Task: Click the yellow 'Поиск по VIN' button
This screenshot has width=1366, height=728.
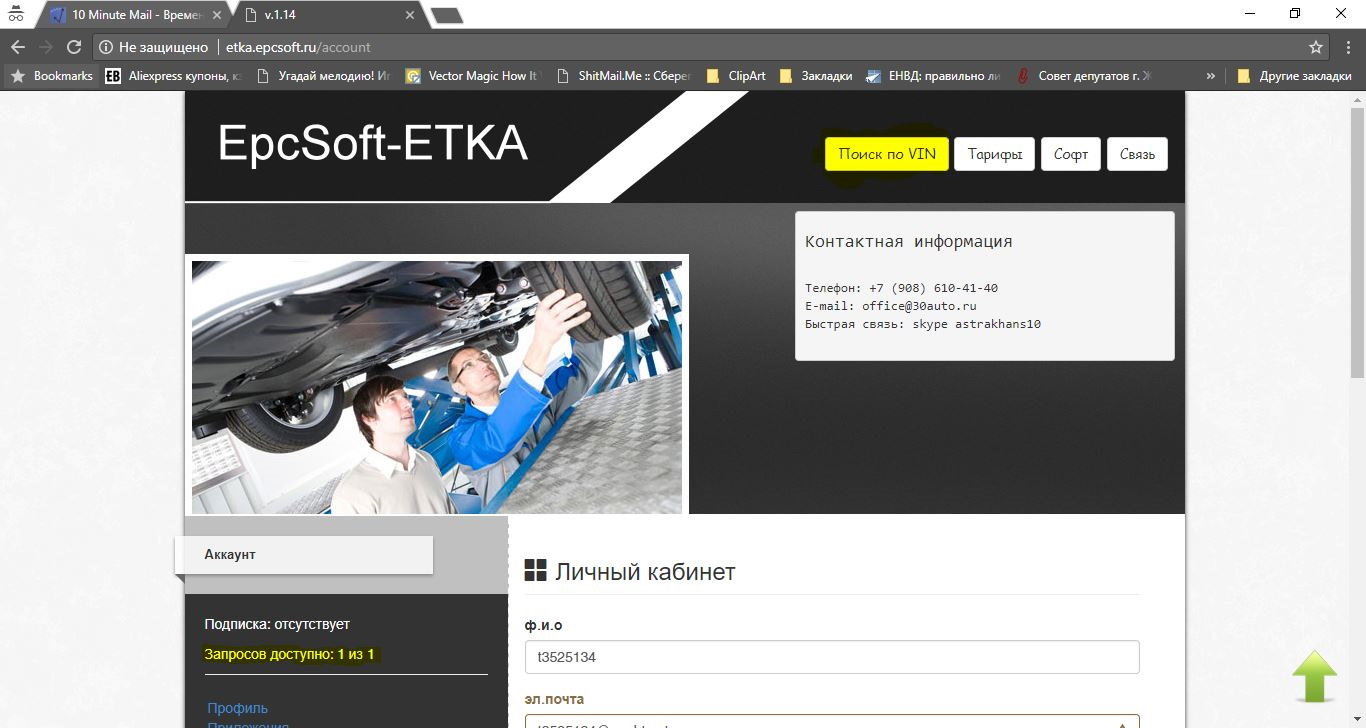Action: click(887, 154)
